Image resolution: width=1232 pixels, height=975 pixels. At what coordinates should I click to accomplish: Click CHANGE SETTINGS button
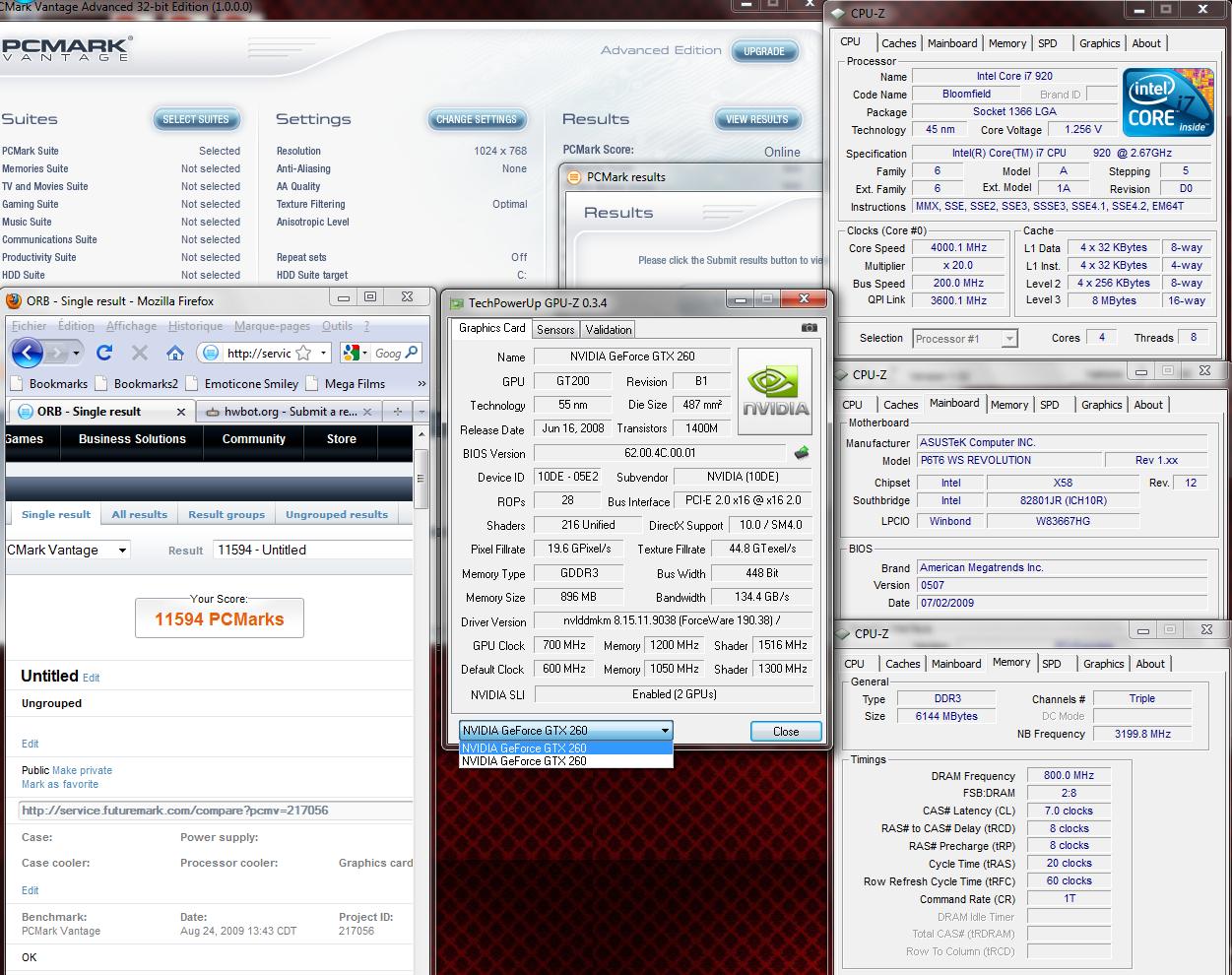(477, 119)
